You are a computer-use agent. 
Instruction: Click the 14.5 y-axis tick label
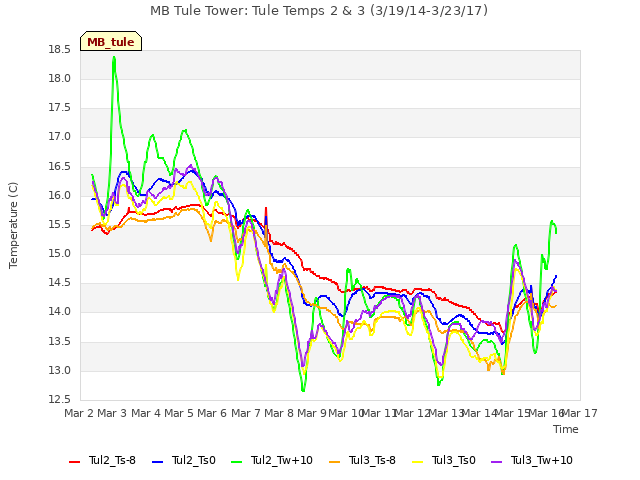coord(60,283)
